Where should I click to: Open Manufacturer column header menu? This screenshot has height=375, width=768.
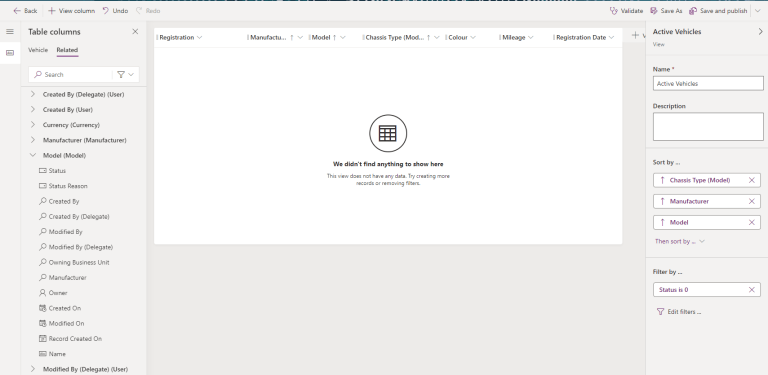point(300,38)
